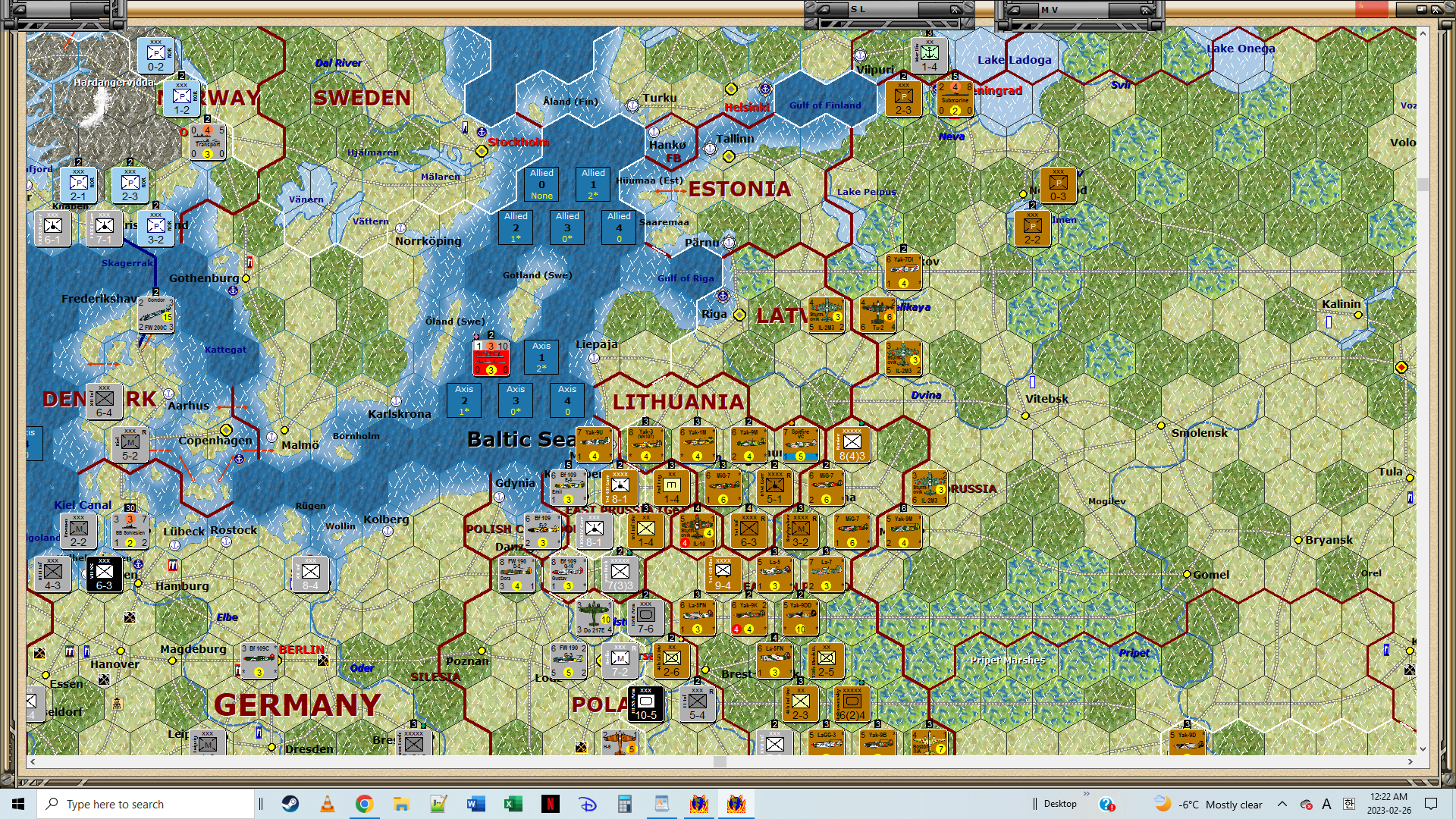Select the Condor FW 200C aircraft counter
1456x819 pixels.
156,315
